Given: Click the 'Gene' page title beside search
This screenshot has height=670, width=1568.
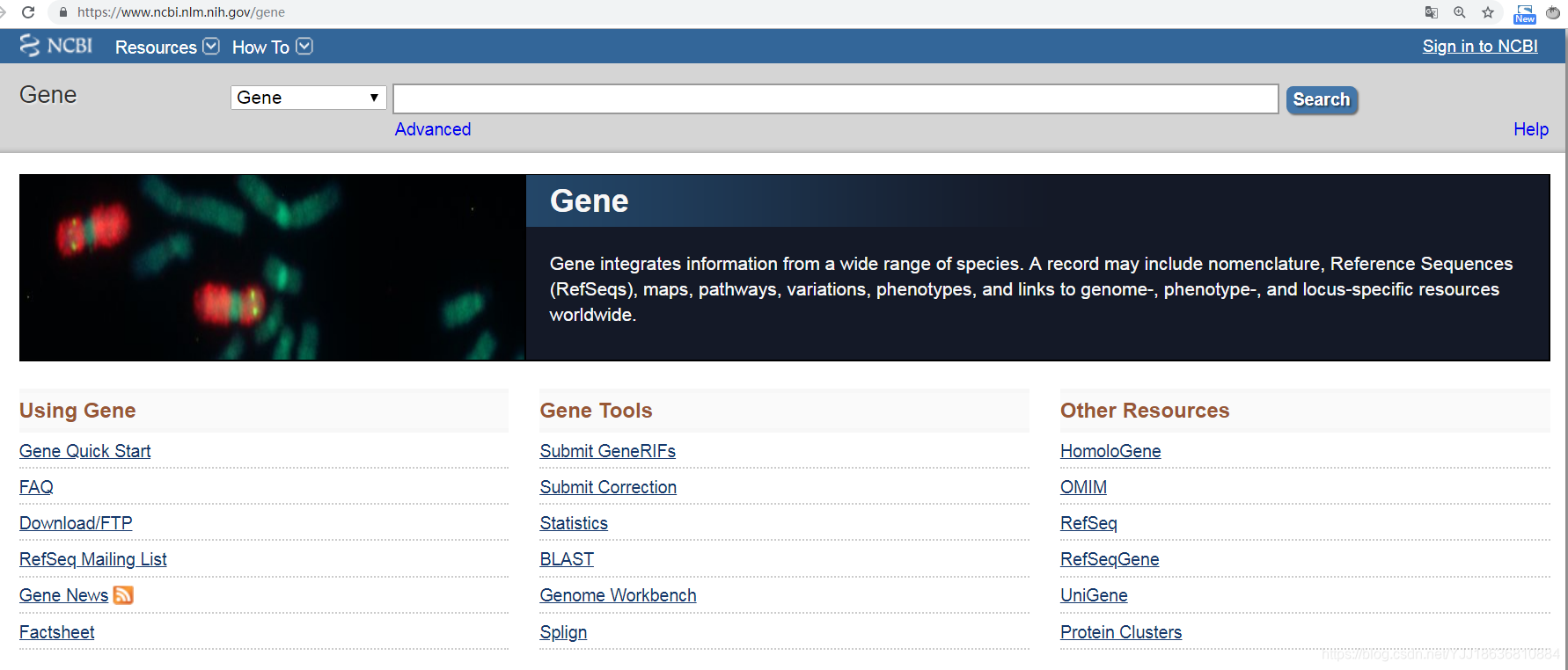Looking at the screenshot, I should pos(48,95).
